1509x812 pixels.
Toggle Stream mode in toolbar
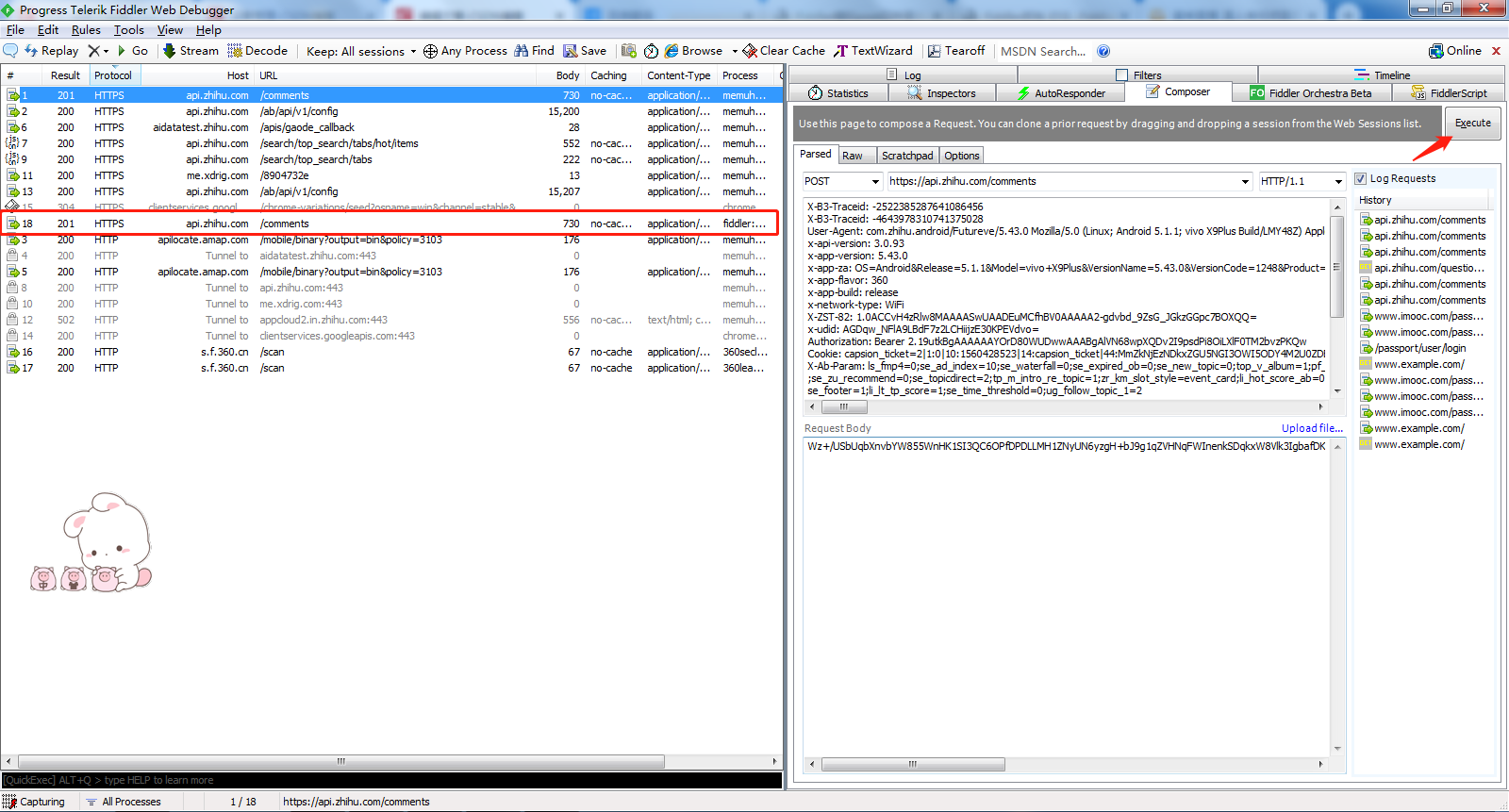tap(191, 51)
